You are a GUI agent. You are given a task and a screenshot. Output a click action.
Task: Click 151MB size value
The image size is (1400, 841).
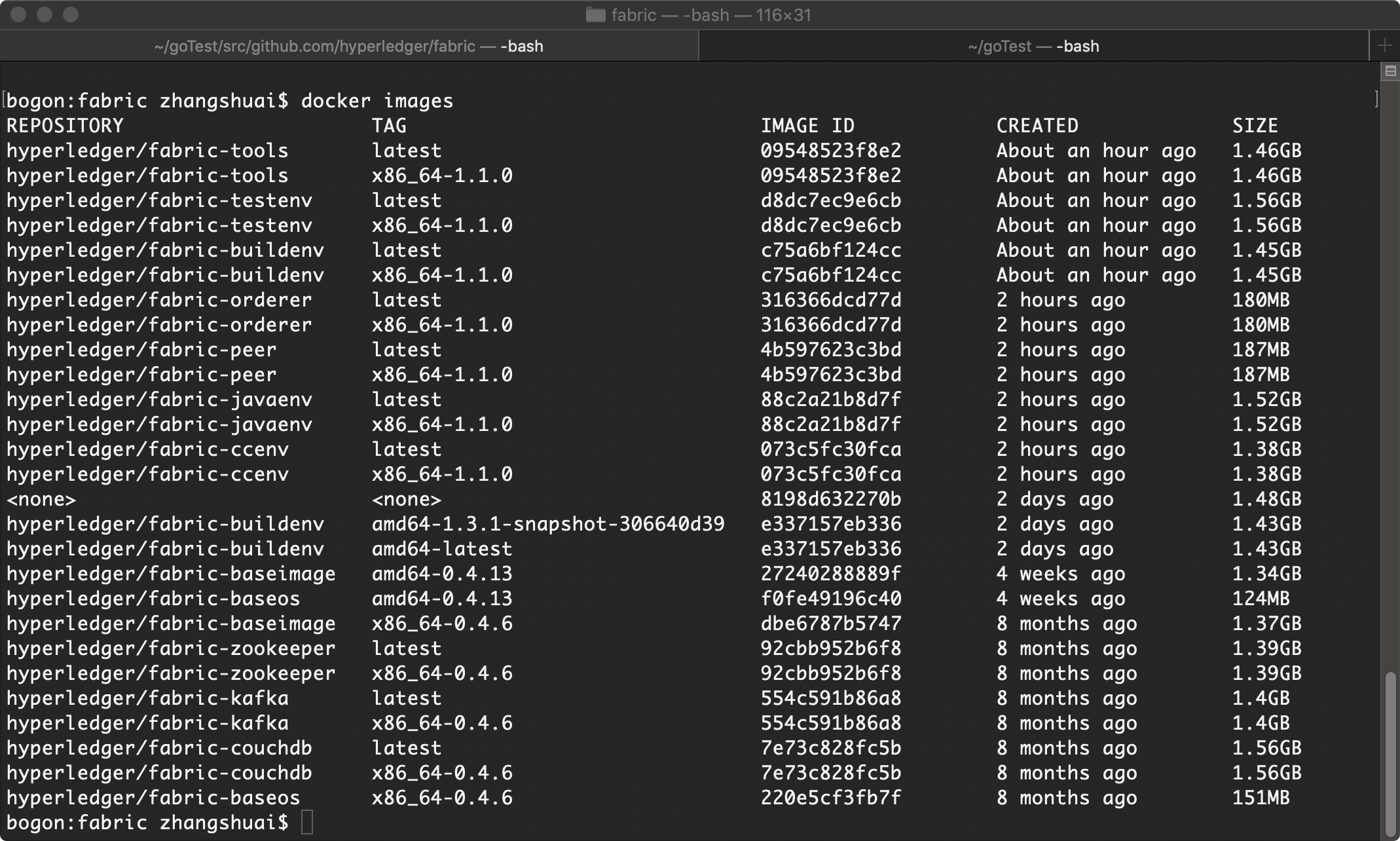click(1261, 798)
